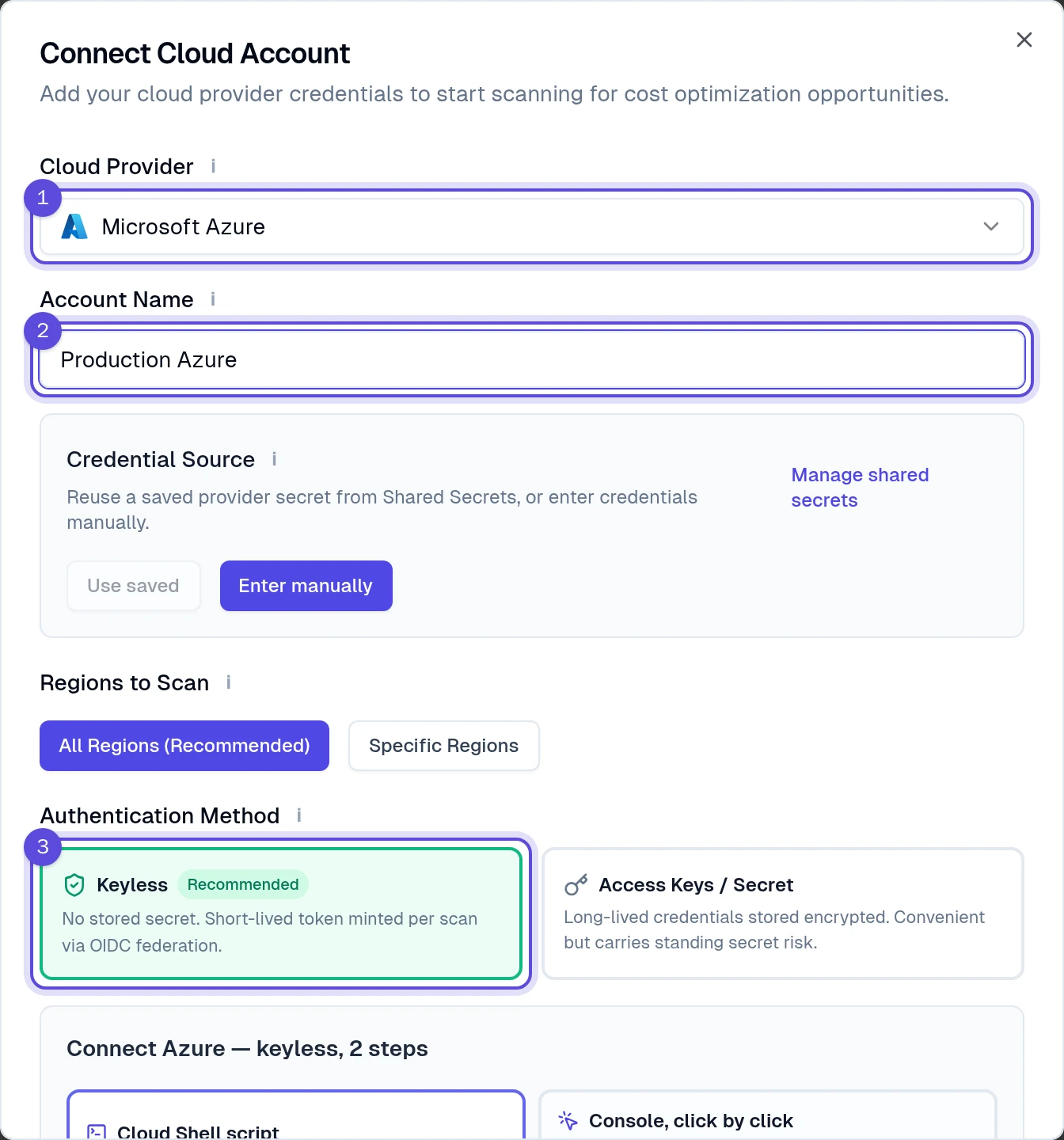Choose Enter manually credential option
1064x1140 pixels.
(x=306, y=586)
